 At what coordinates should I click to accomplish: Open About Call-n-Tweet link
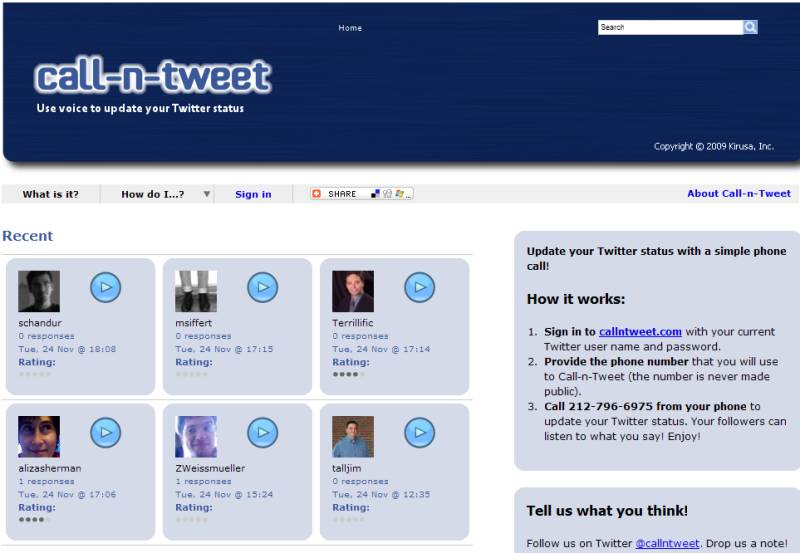(x=739, y=193)
